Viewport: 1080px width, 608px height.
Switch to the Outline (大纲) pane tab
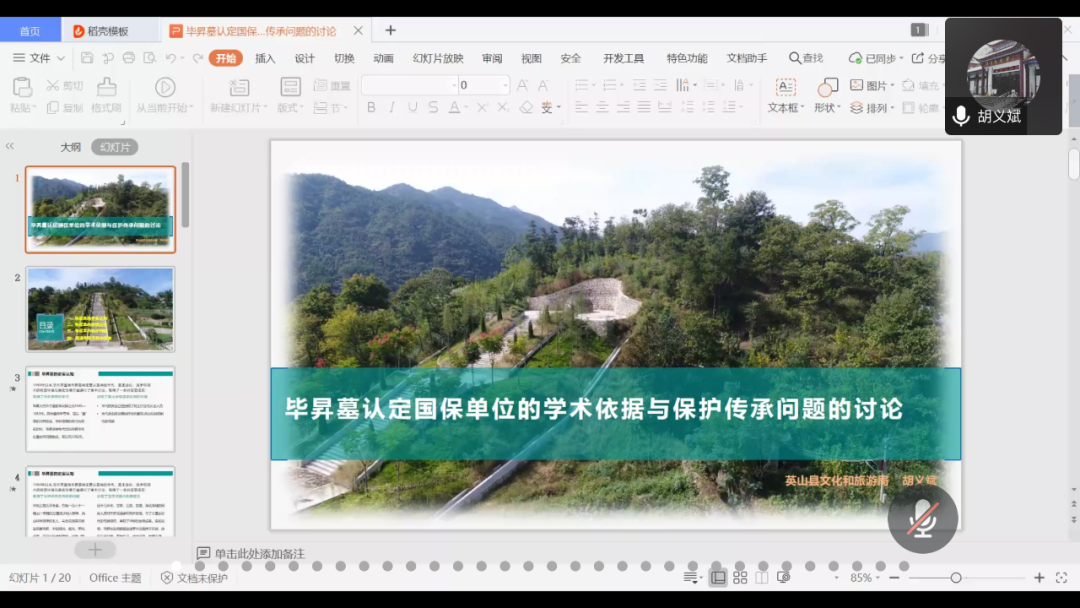click(70, 147)
